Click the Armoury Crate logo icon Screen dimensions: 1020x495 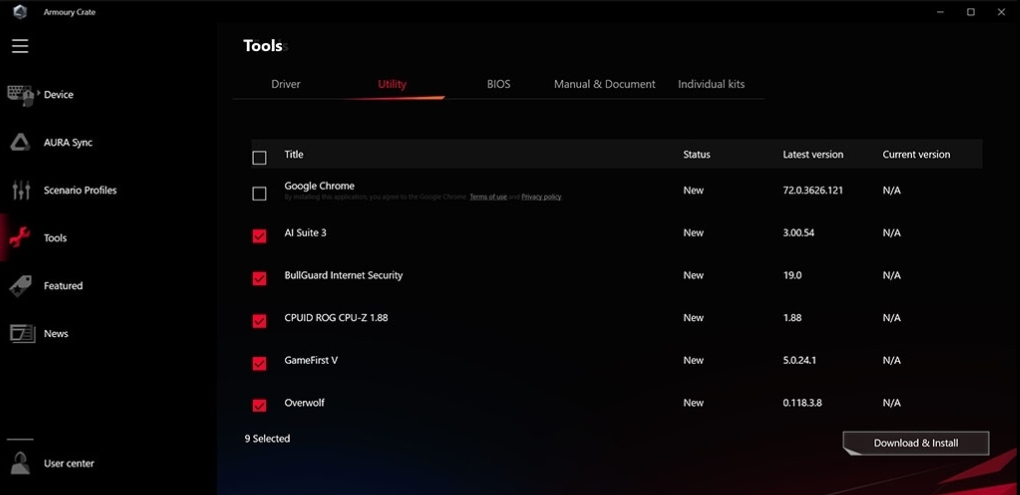[20, 12]
